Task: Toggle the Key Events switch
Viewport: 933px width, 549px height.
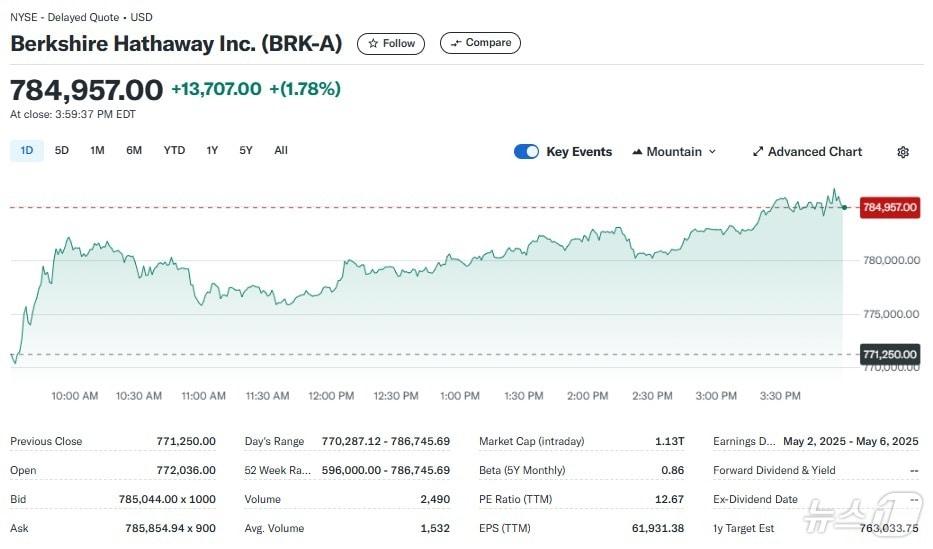Action: pos(526,152)
